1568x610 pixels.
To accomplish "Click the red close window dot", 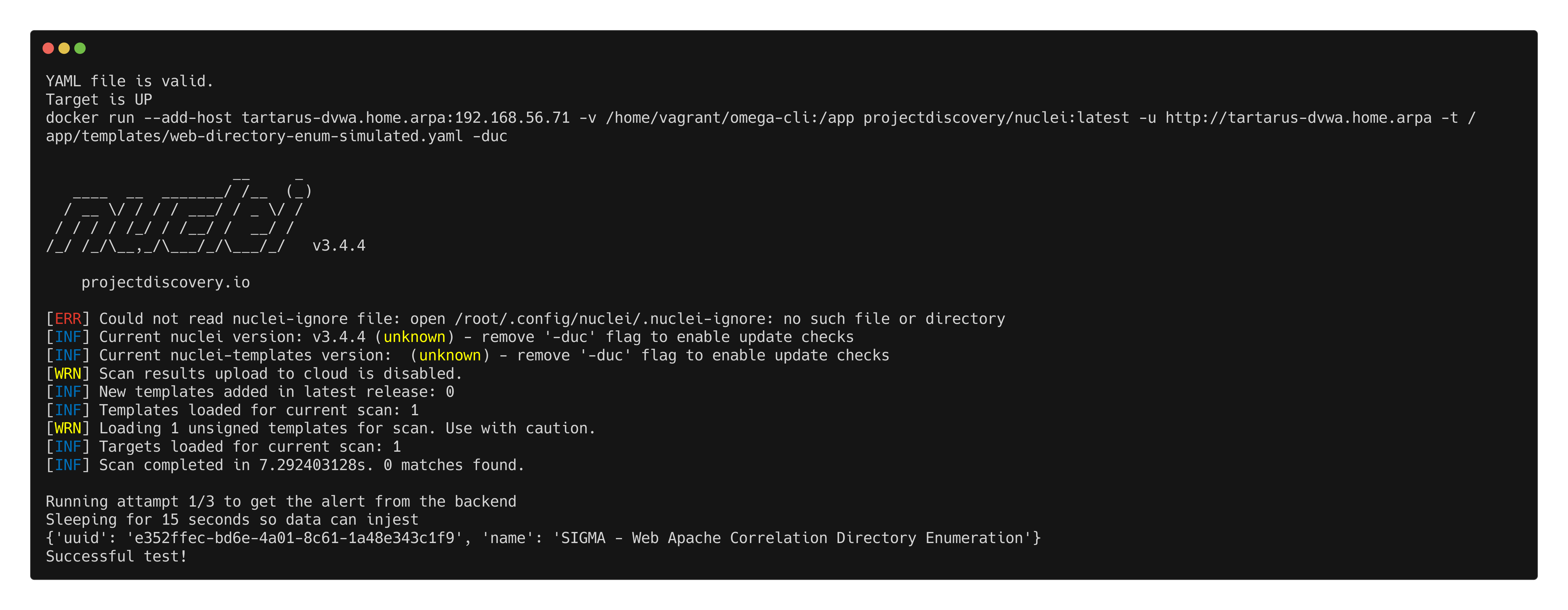I will tap(48, 48).
